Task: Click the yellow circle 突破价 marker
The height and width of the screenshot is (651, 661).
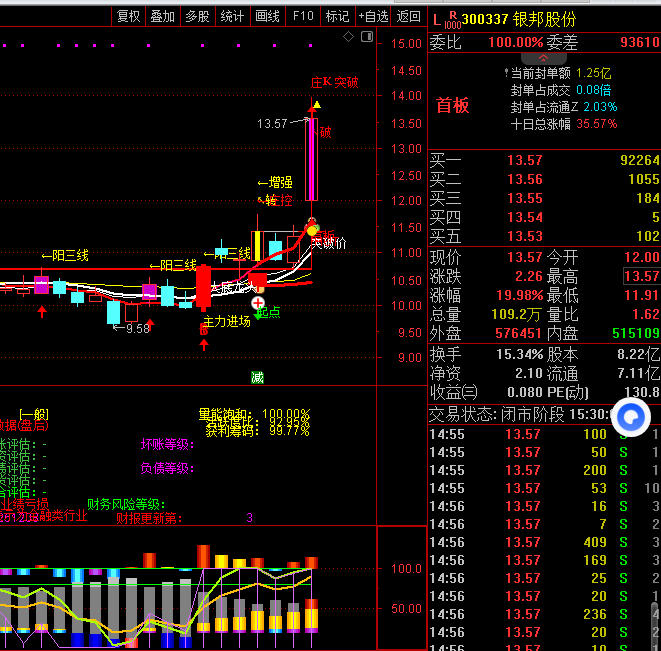Action: 312,230
